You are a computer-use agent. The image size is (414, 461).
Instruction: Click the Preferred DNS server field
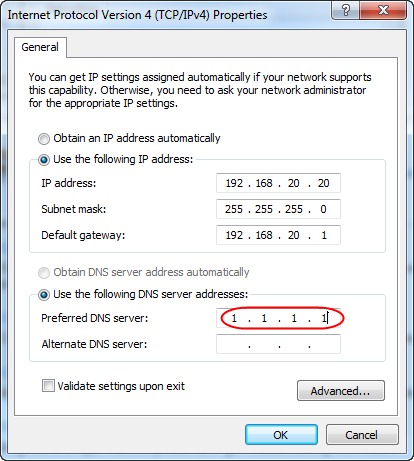278,318
